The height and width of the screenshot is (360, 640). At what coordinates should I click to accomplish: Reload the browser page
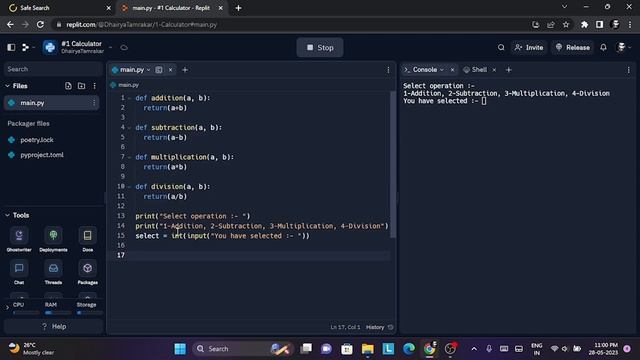point(40,24)
